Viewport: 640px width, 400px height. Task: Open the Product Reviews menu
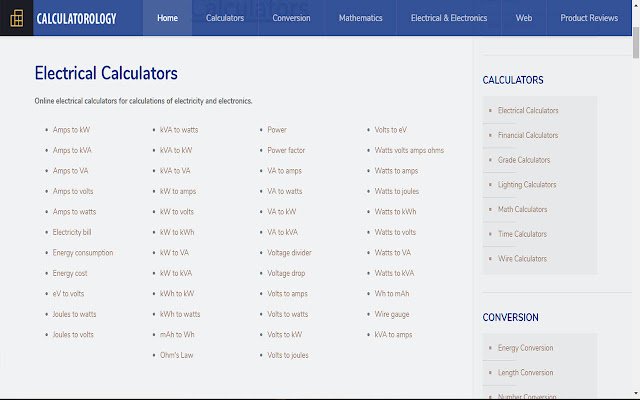pos(589,18)
